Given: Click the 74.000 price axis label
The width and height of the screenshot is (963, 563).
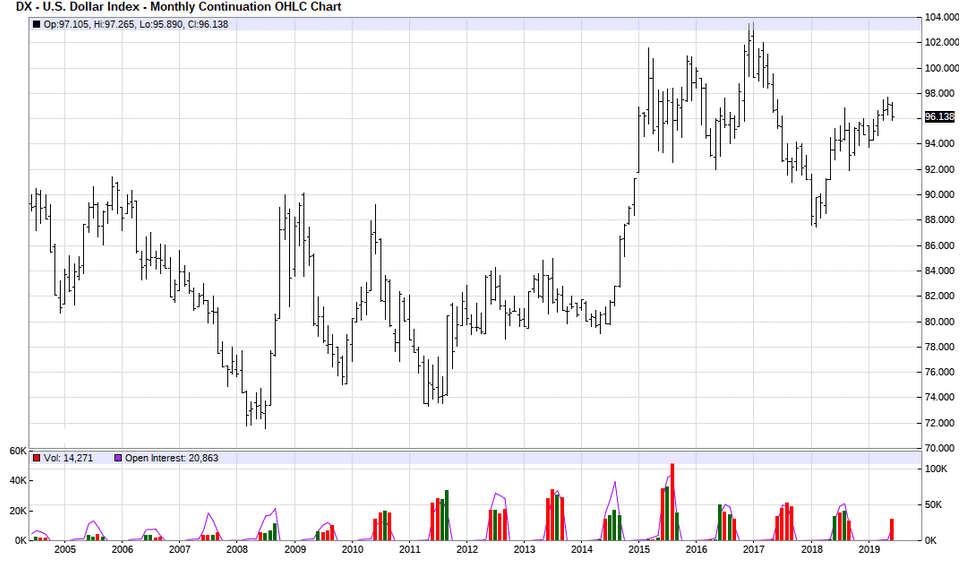Looking at the screenshot, I should 940,397.
